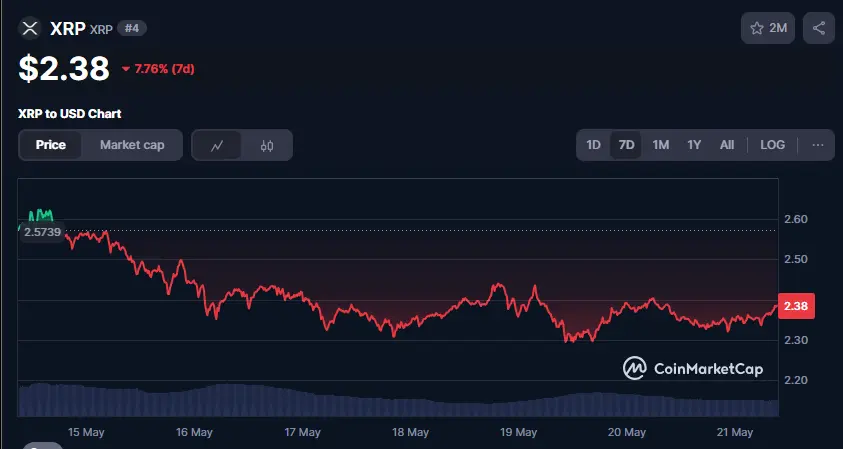843x449 pixels.
Task: Open the share button
Action: 819,28
